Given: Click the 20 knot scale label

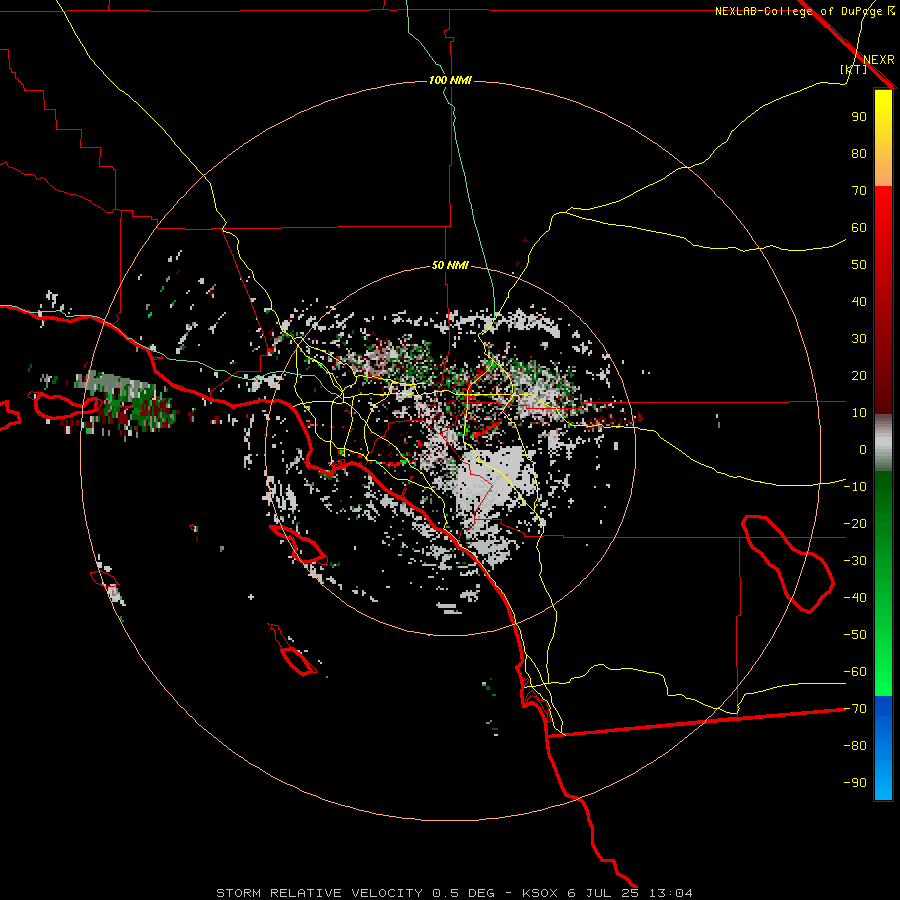Looking at the screenshot, I should click(x=859, y=375).
